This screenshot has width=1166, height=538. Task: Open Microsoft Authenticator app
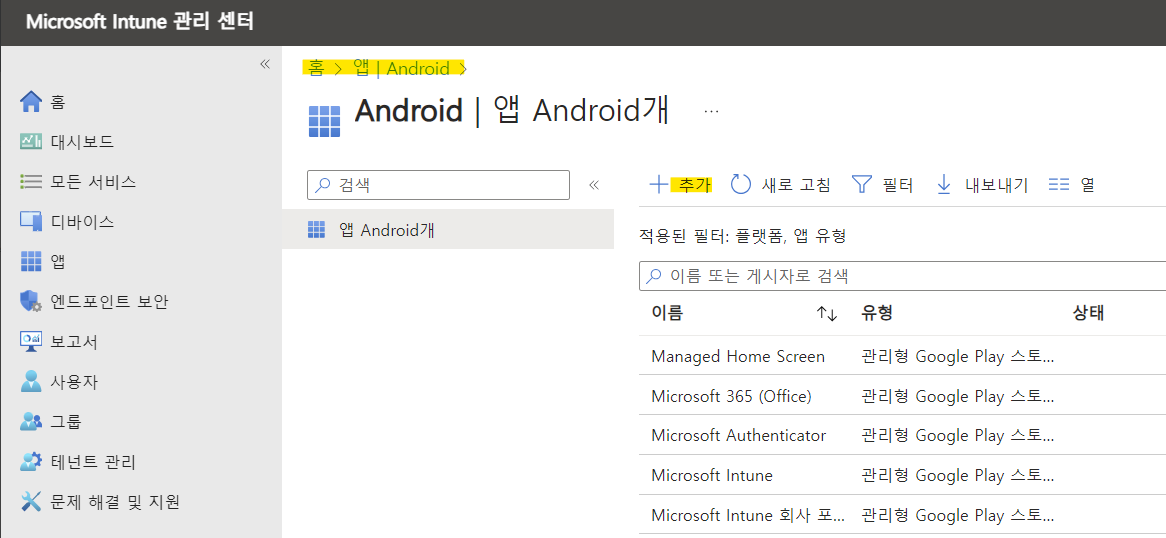tap(738, 435)
